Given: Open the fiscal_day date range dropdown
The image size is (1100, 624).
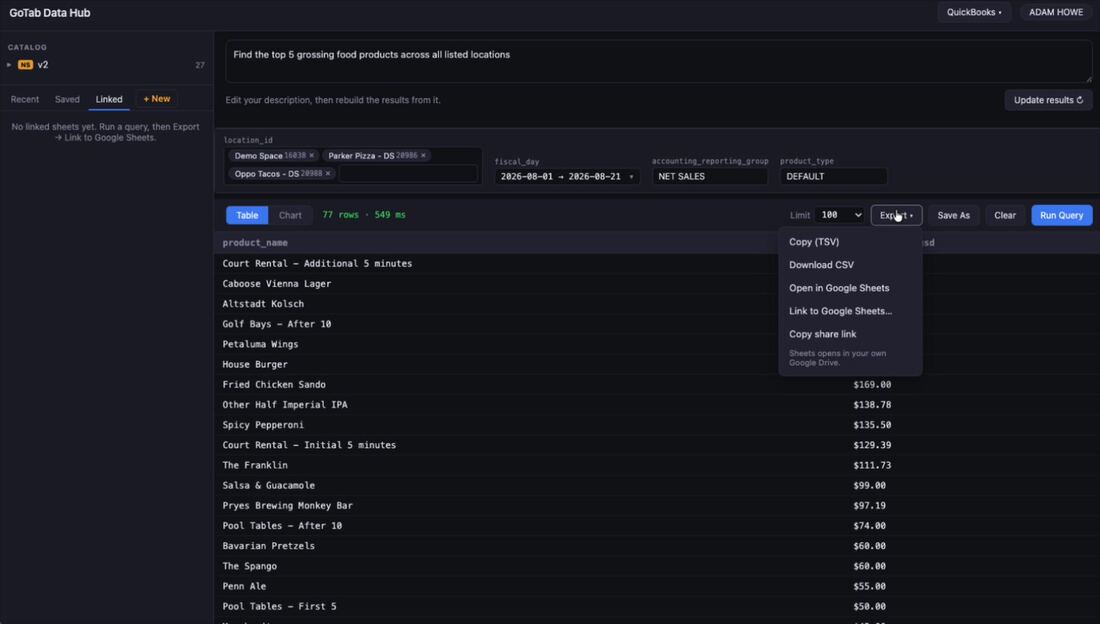Looking at the screenshot, I should (567, 176).
